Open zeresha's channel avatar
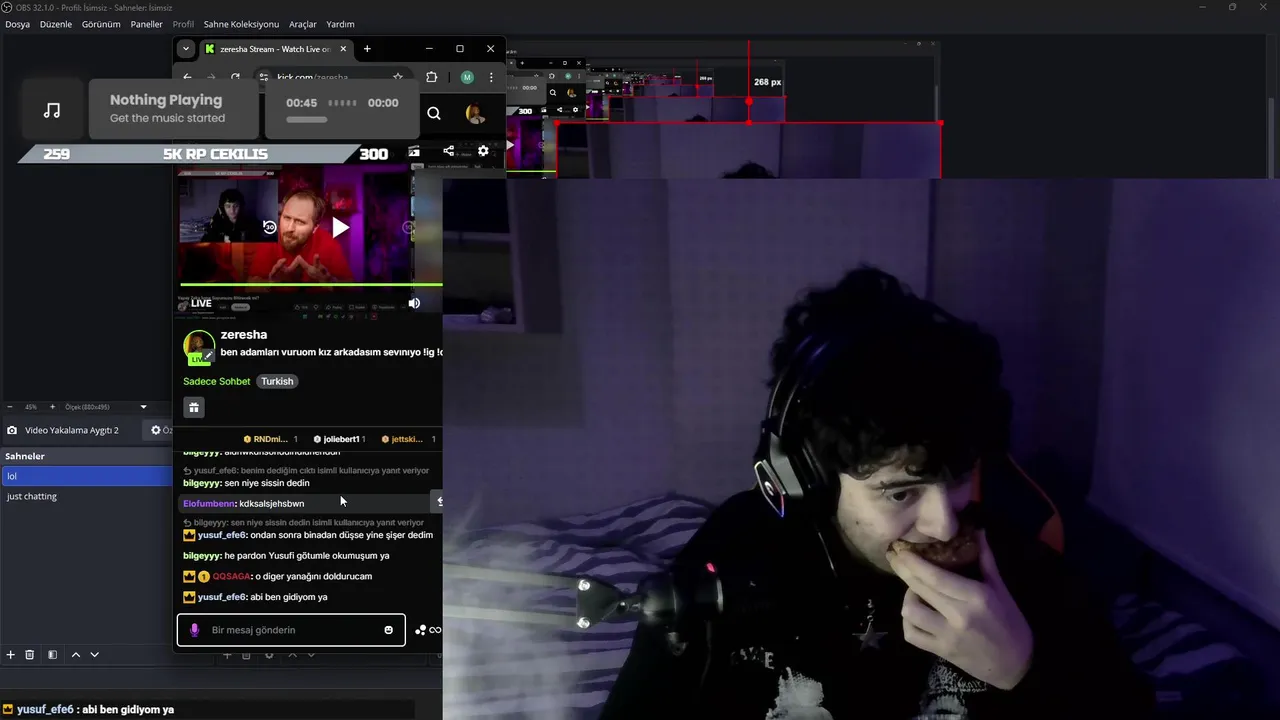Viewport: 1280px width, 720px height. click(x=199, y=347)
